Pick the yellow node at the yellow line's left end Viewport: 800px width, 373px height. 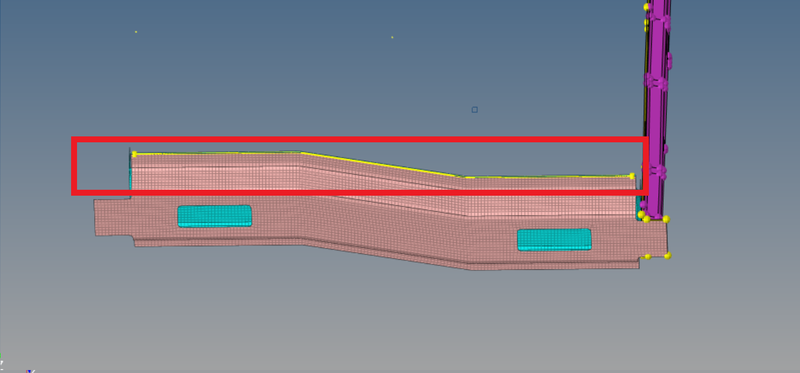tap(134, 154)
